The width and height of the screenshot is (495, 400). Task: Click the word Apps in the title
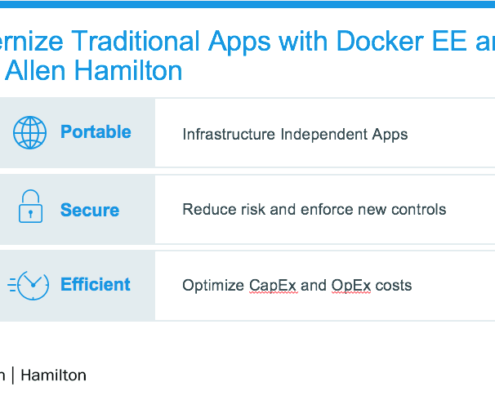239,43
